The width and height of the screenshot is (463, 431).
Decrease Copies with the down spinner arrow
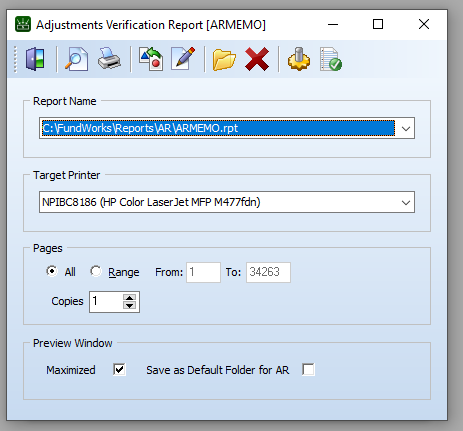[x=129, y=306]
